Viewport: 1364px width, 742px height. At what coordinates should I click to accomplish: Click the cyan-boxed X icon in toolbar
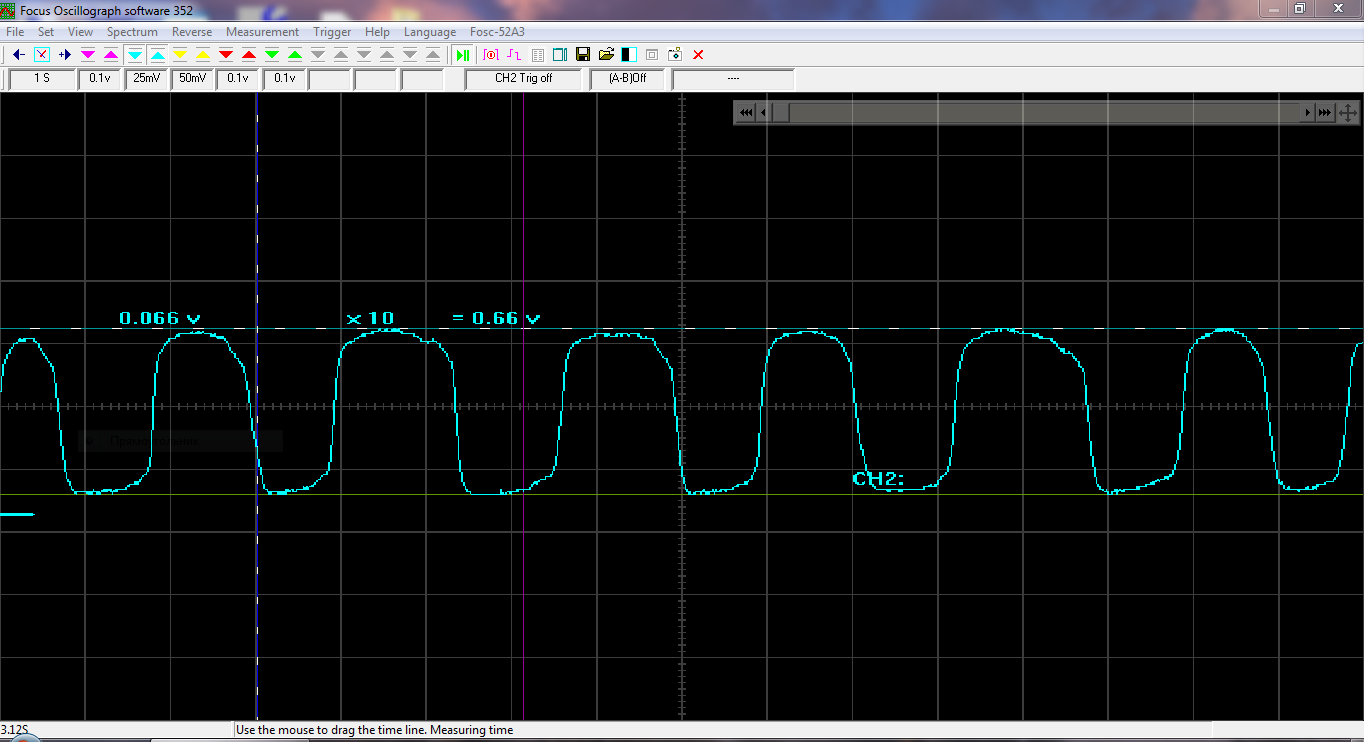42,55
